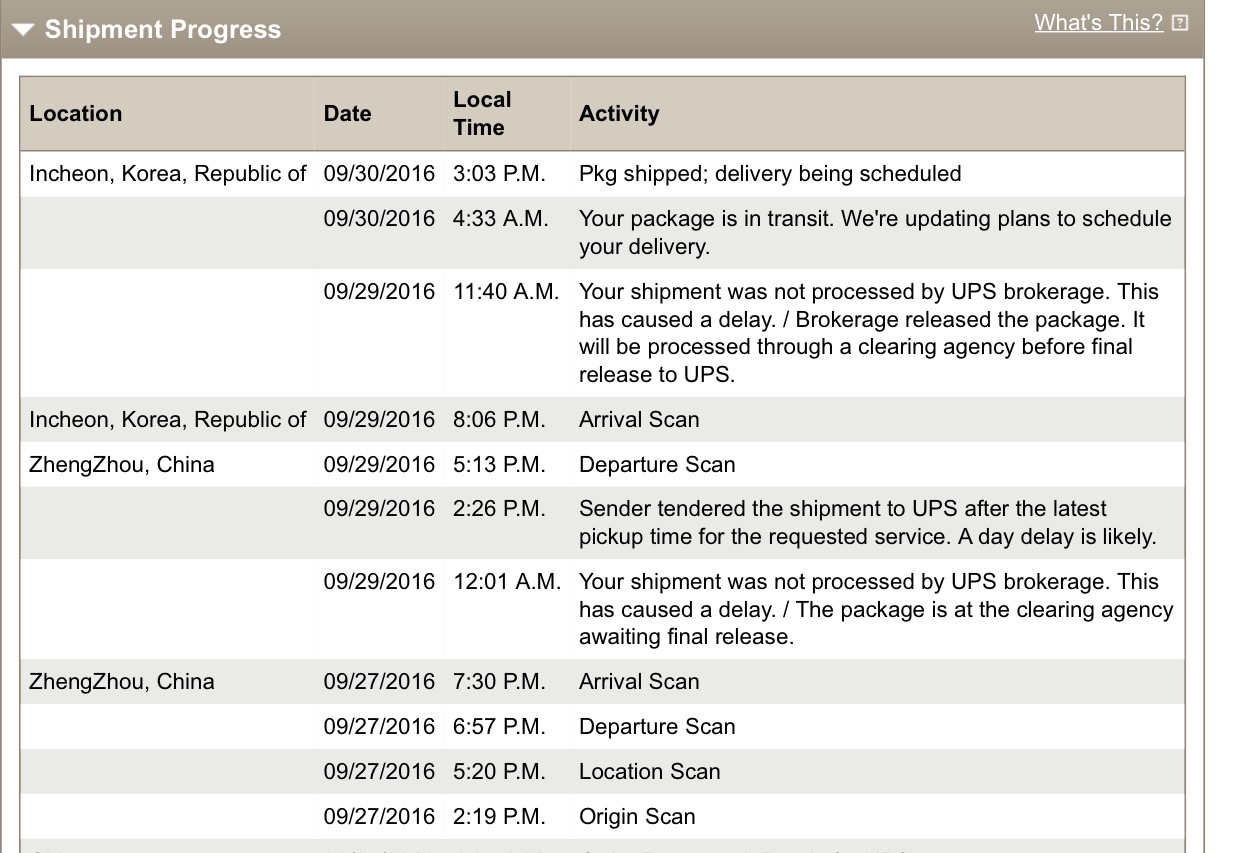Open the What's This? help link
Image resolution: width=1242 pixels, height=853 pixels.
(1099, 22)
